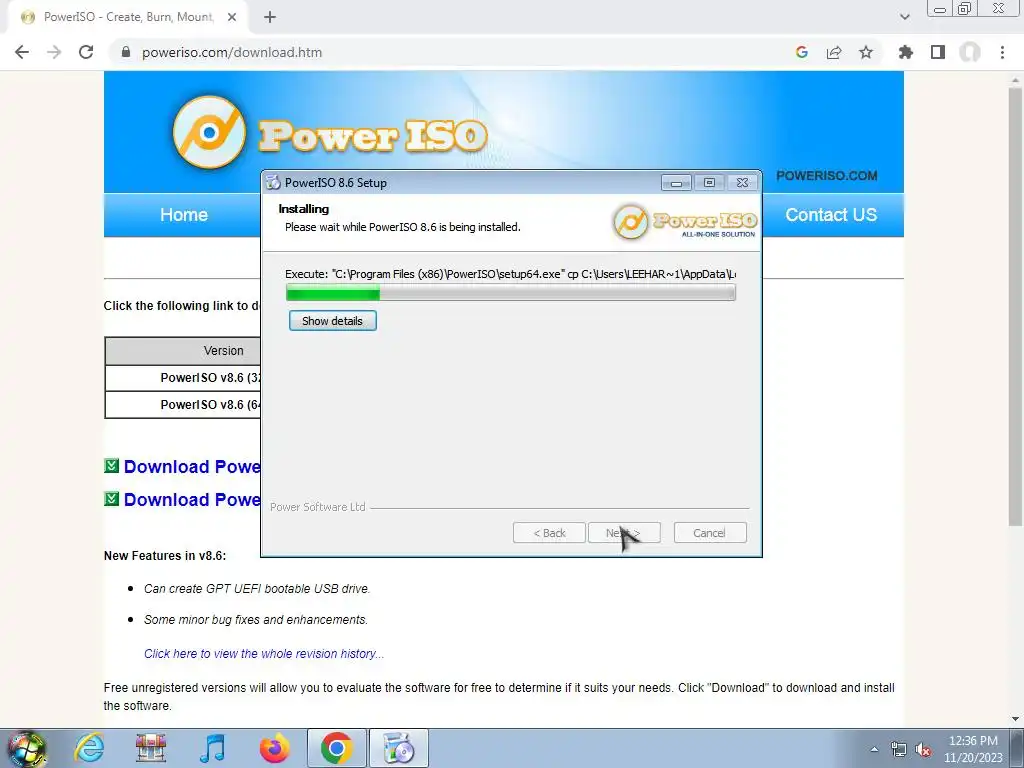The width and height of the screenshot is (1024, 768).
Task: Minimize the Chrome browser window
Action: (940, 9)
